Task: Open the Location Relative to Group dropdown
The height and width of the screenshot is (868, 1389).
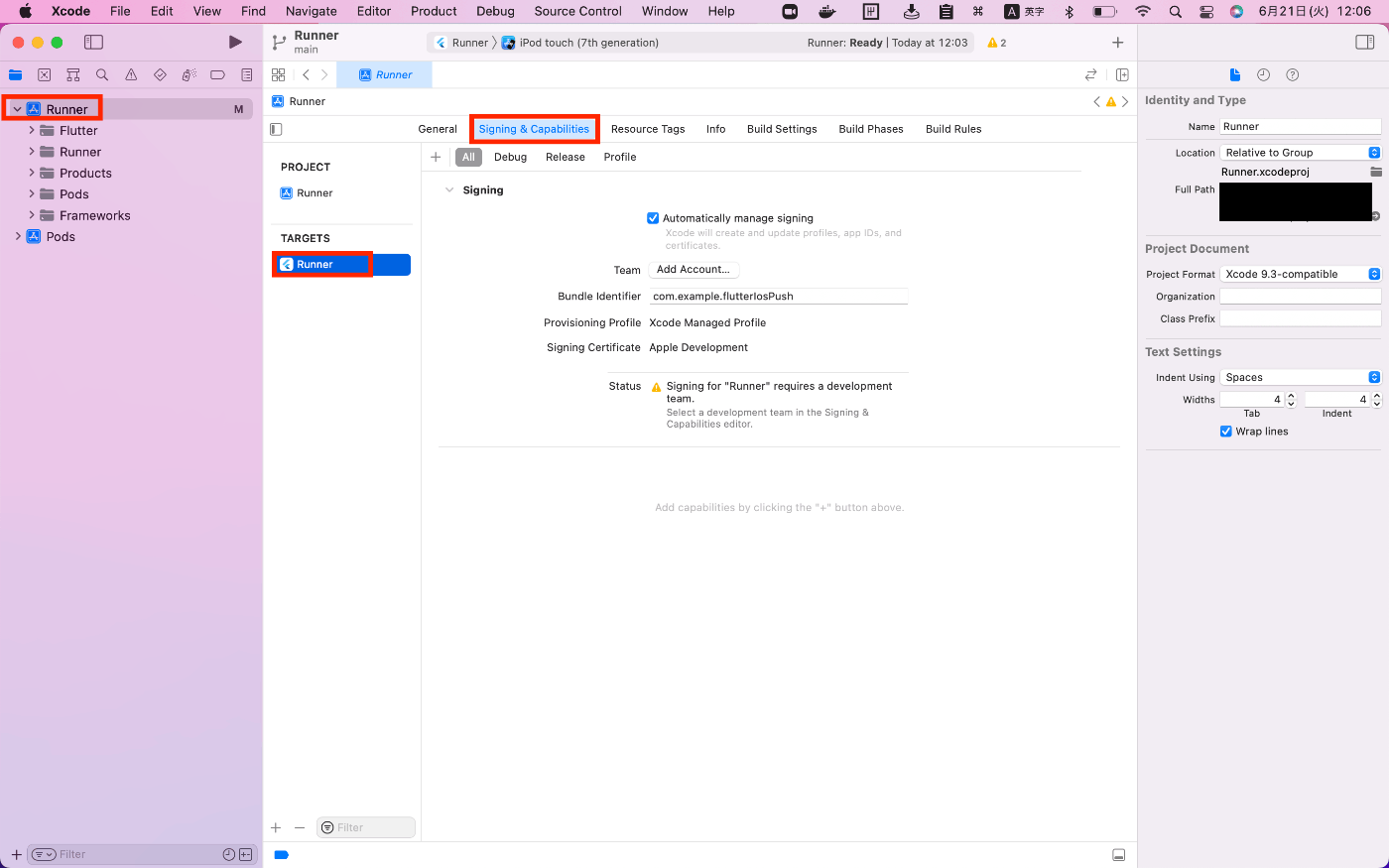Action: pos(1300,153)
